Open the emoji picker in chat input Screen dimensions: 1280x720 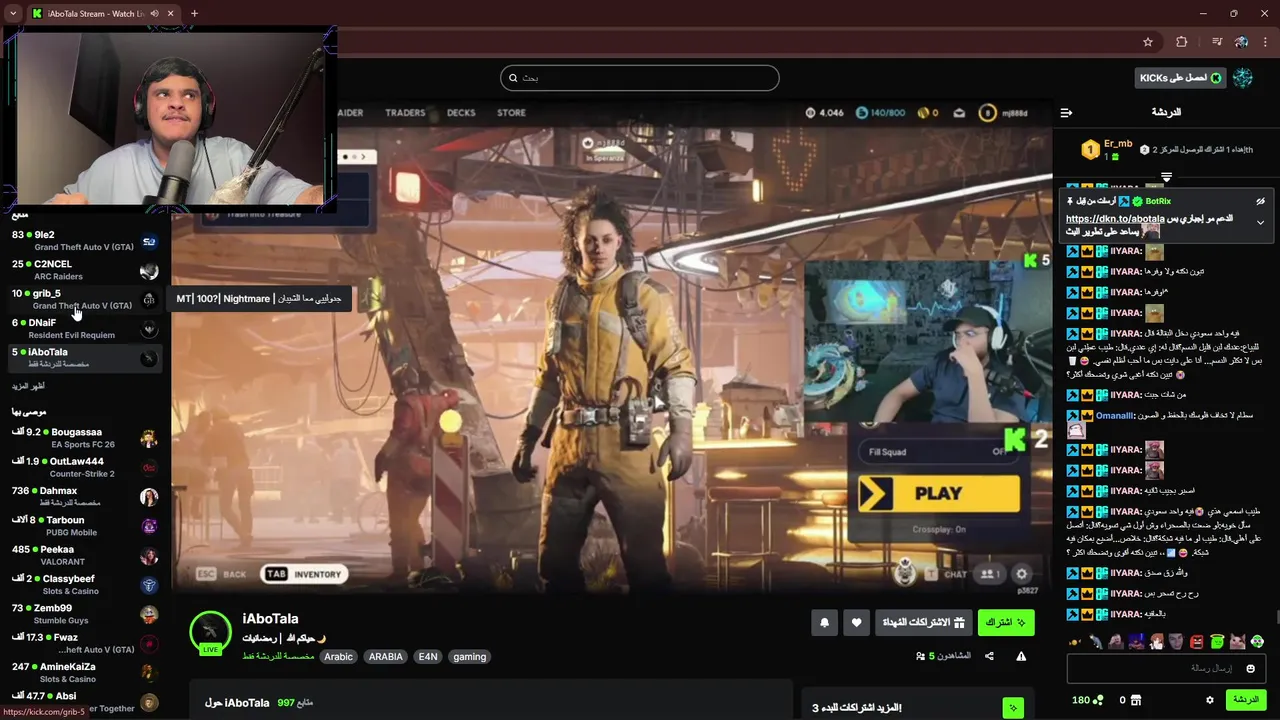click(x=1251, y=668)
